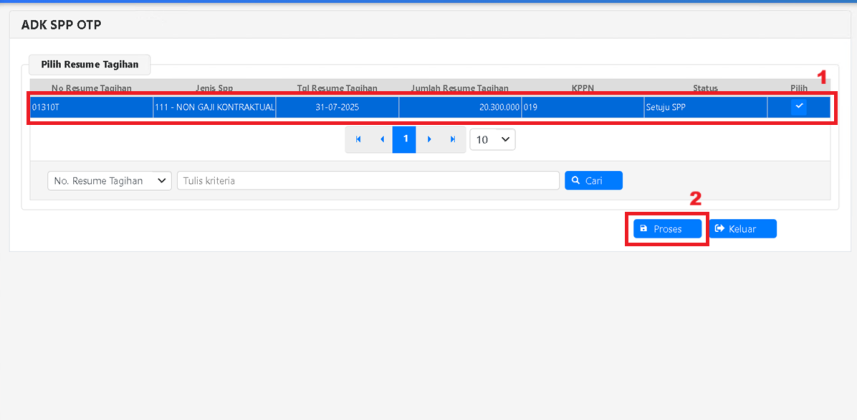This screenshot has height=420, width=857.
Task: Jump to the last page of results
Action: click(x=453, y=140)
